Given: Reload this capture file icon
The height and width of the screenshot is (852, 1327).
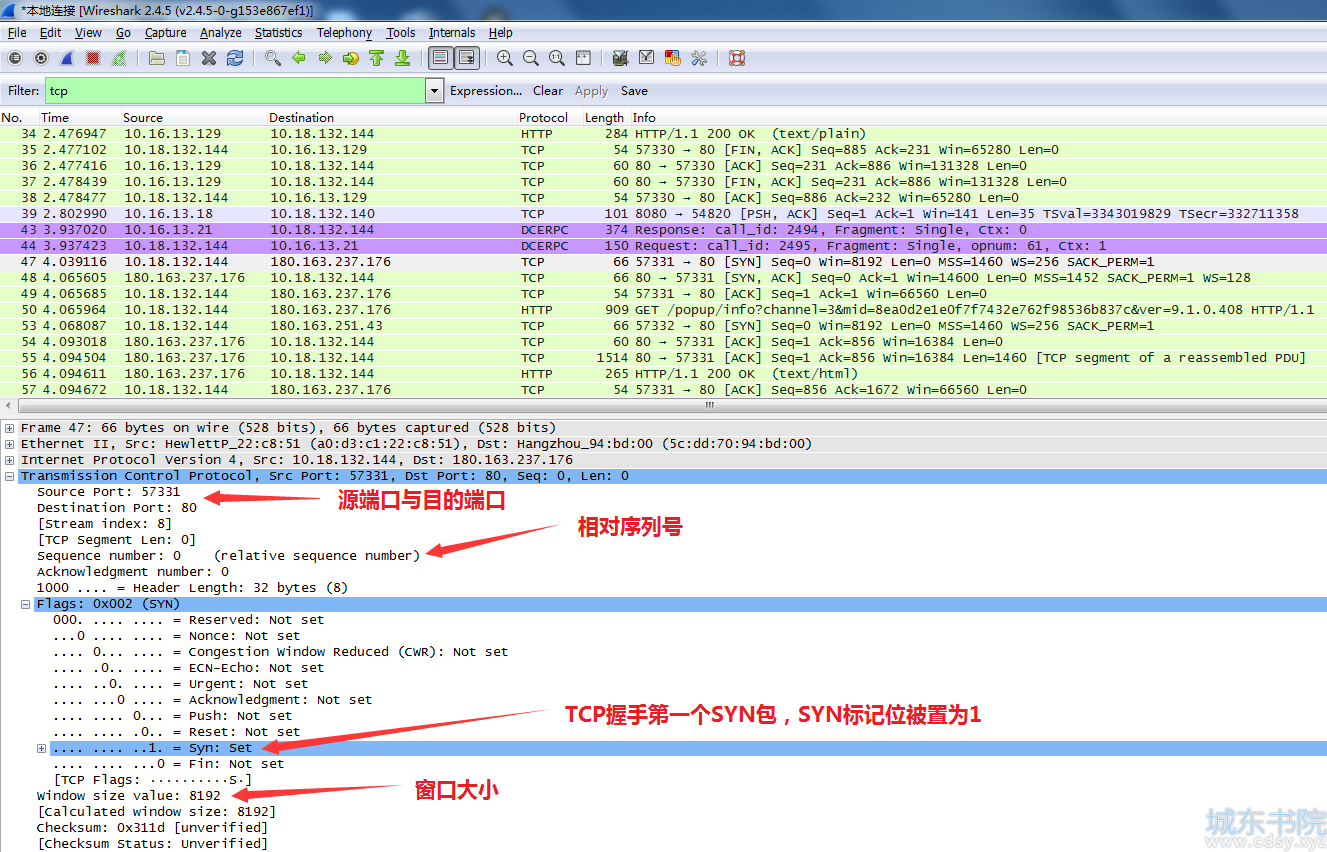Looking at the screenshot, I should click(235, 58).
